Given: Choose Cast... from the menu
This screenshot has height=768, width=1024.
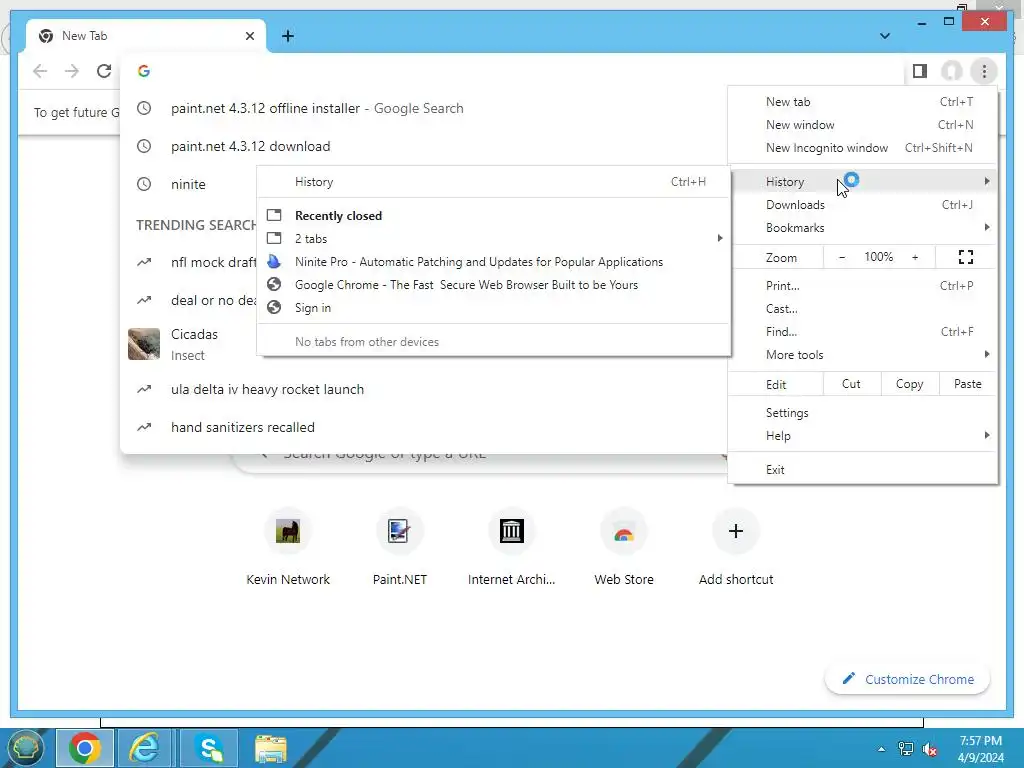Looking at the screenshot, I should 863,309.
